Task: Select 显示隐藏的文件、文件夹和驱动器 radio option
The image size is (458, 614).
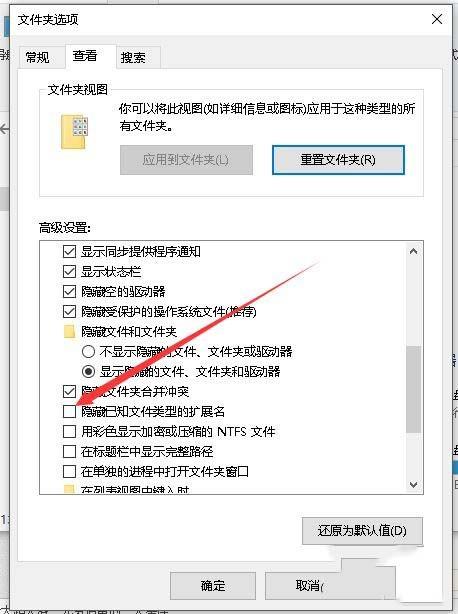Action: (88, 371)
